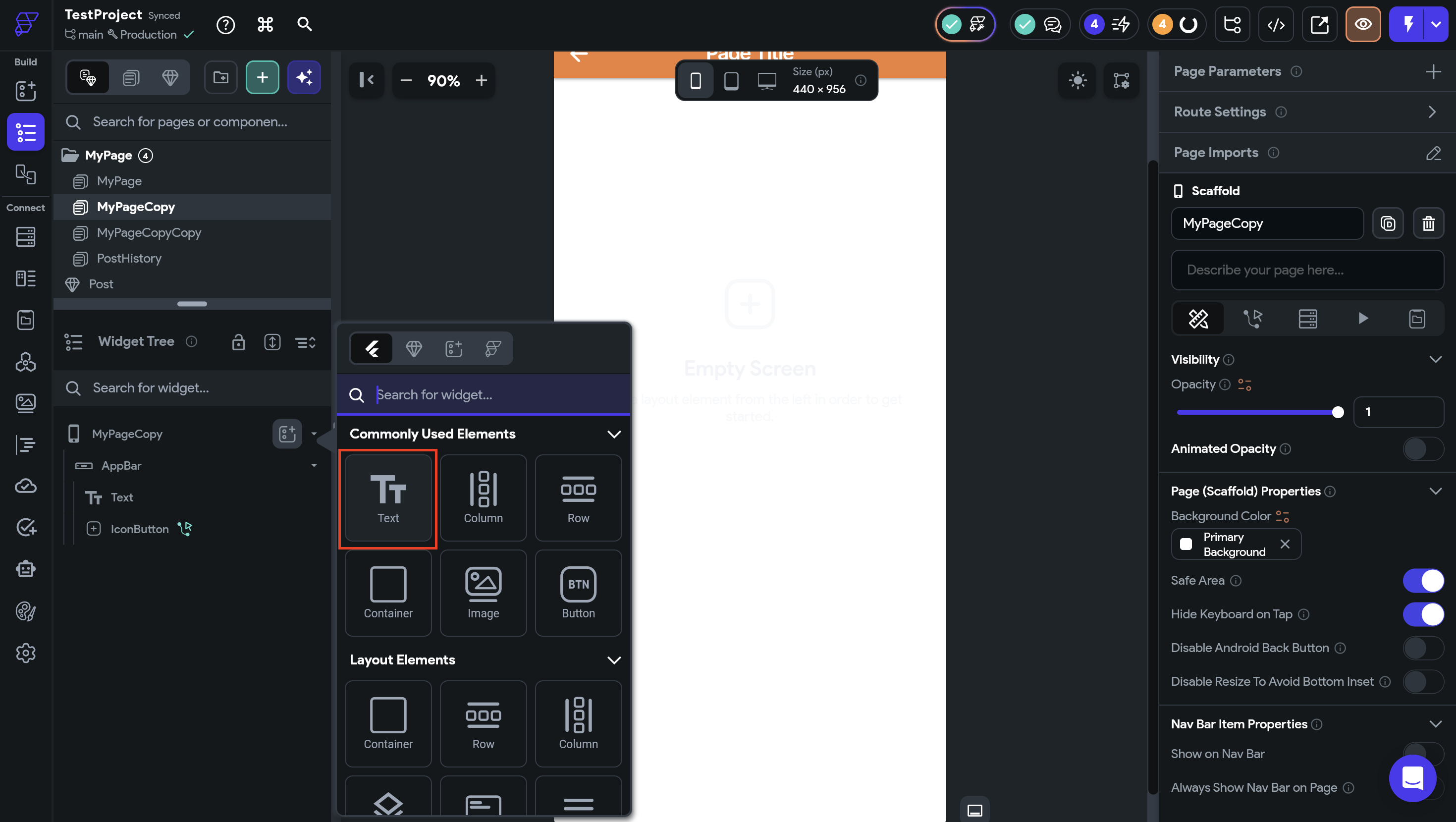
Task: Click the lock icon in Widget Tree header
Action: click(x=238, y=342)
